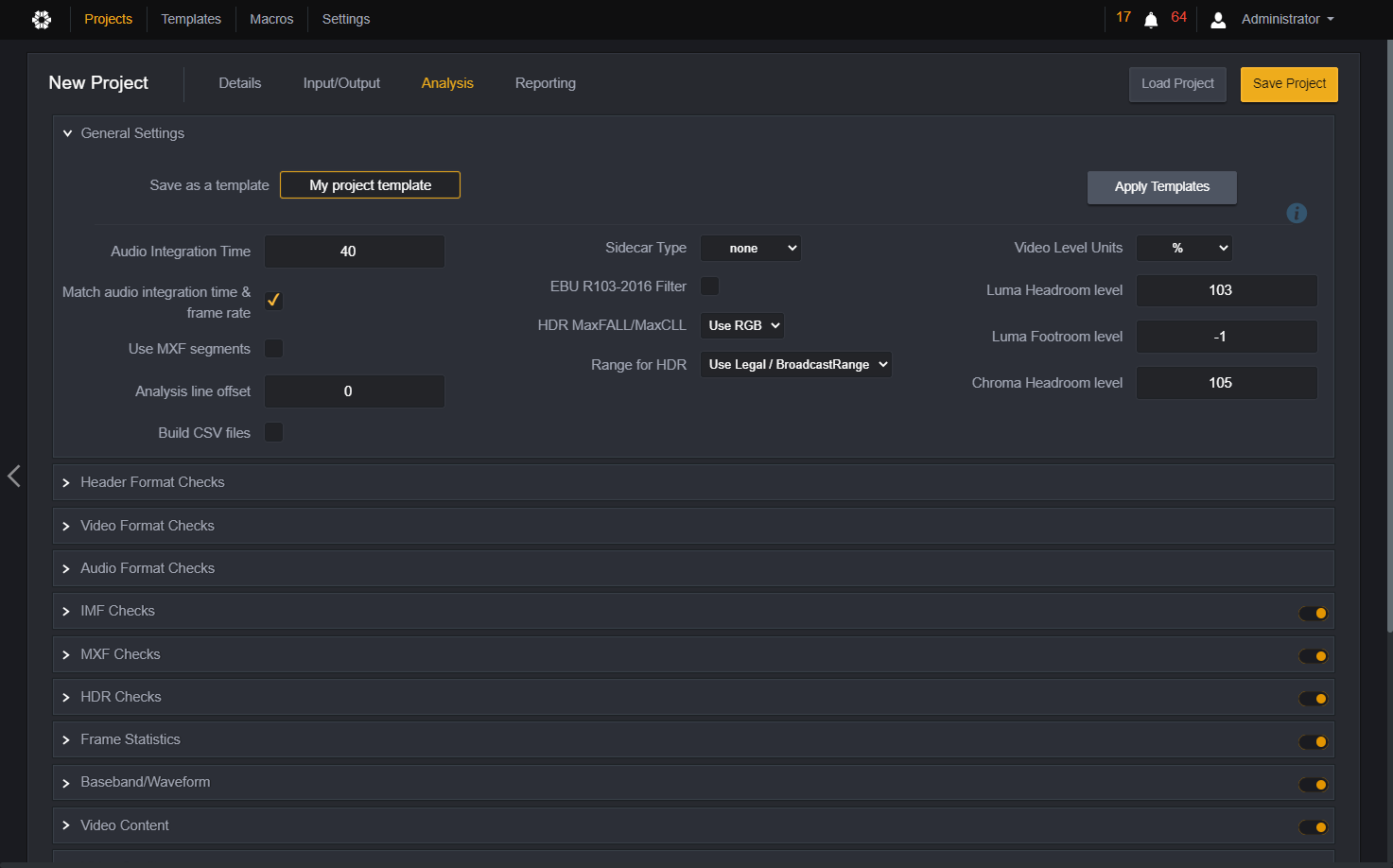The height and width of the screenshot is (868, 1393).
Task: Toggle the IMF Checks switch
Action: pyautogui.click(x=1314, y=614)
